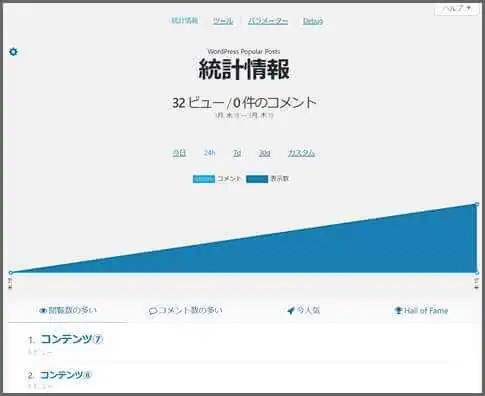Click the chart data point at the right peak

(x=477, y=204)
